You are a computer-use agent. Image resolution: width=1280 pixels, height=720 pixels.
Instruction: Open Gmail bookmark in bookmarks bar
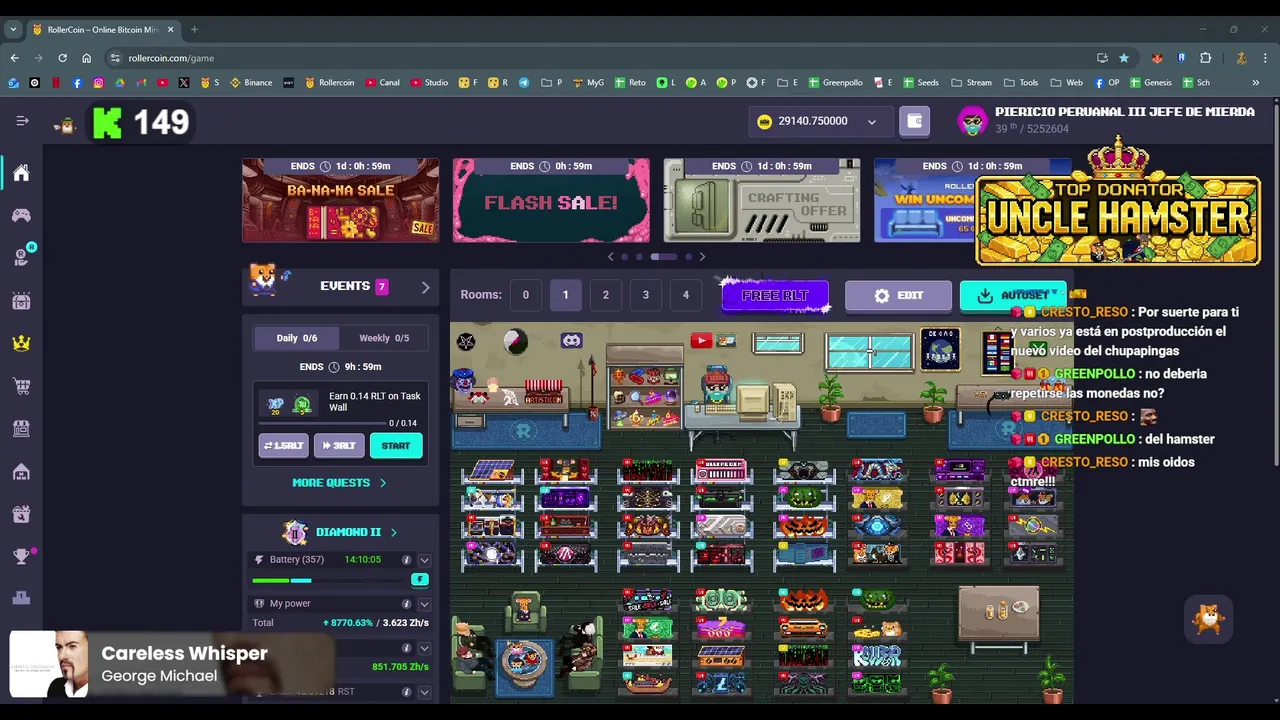point(141,82)
